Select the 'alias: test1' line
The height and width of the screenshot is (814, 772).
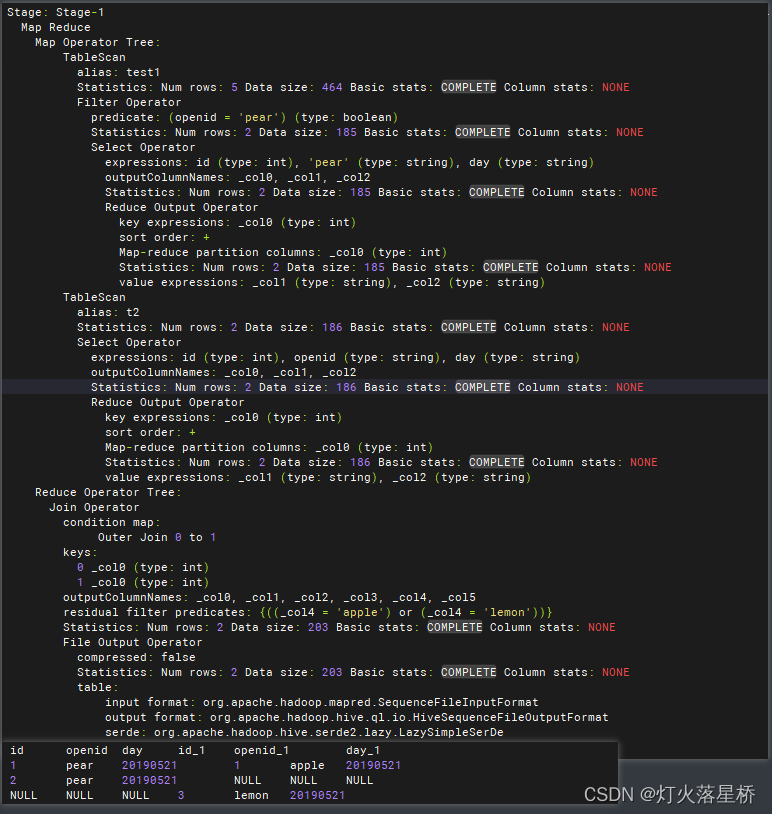[x=118, y=72]
